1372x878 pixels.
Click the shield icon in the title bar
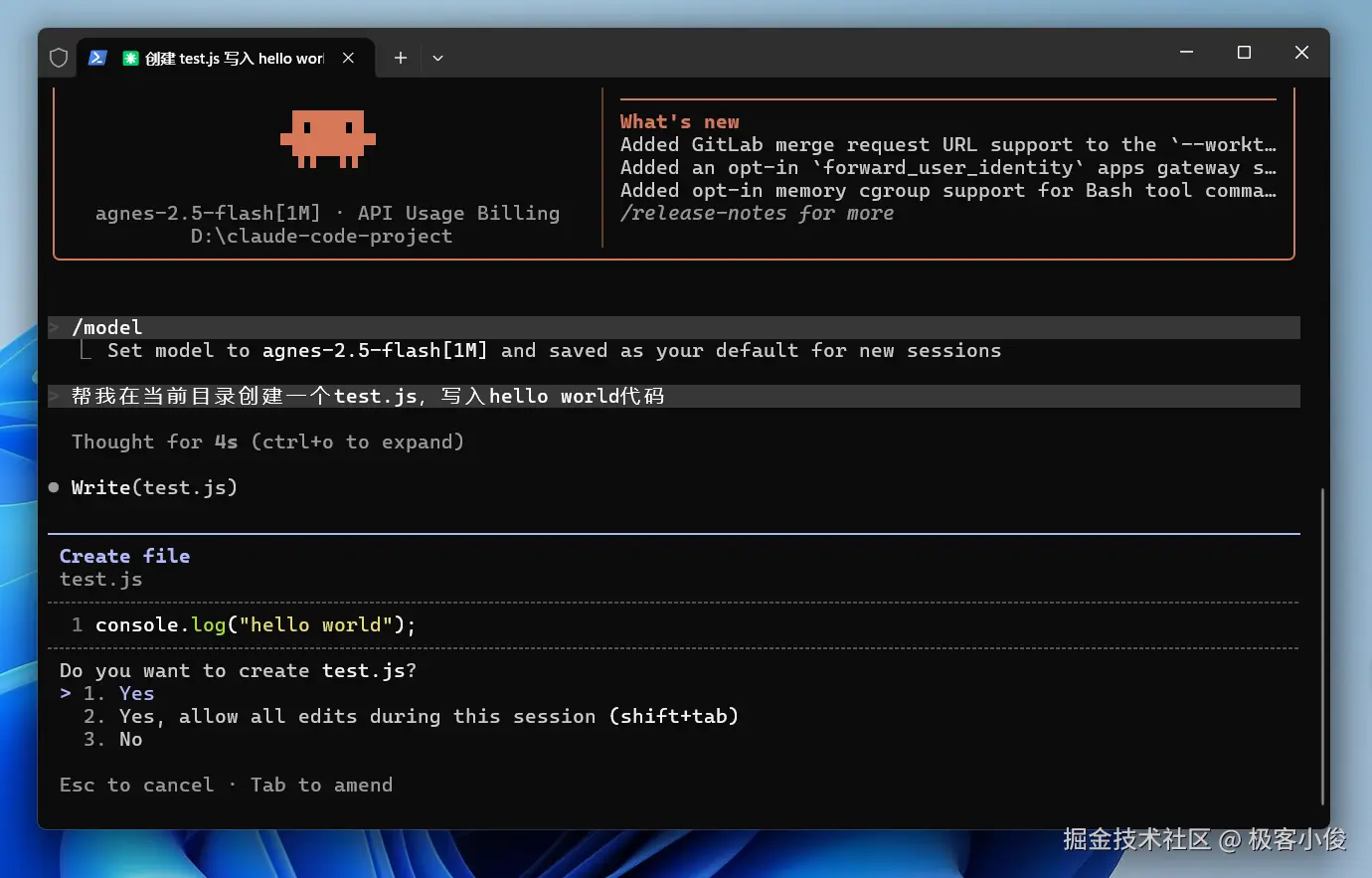pos(59,58)
